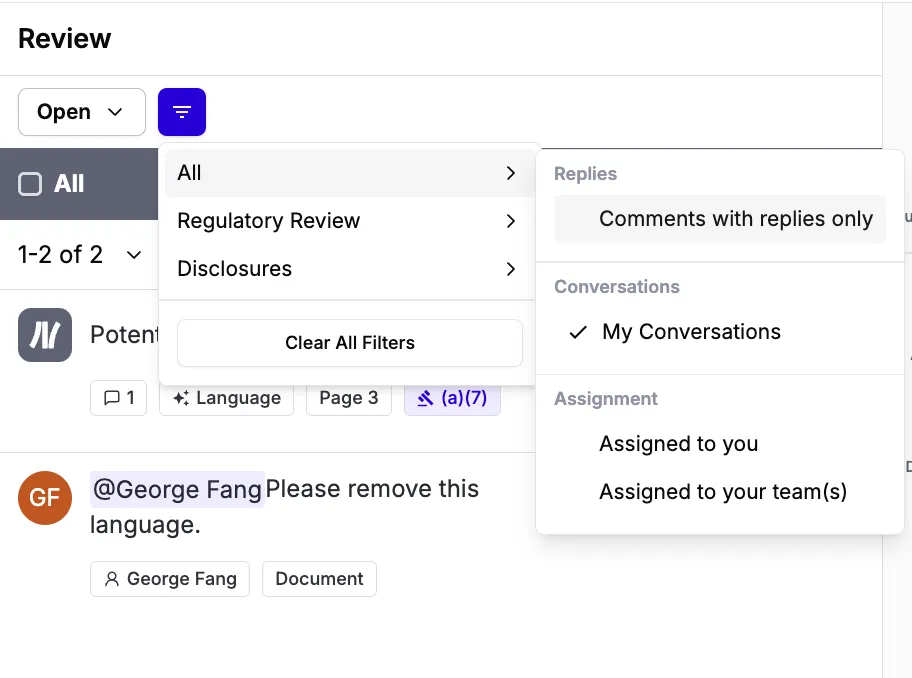912x678 pixels.
Task: Click the @George Fang mention
Action: [x=177, y=490]
